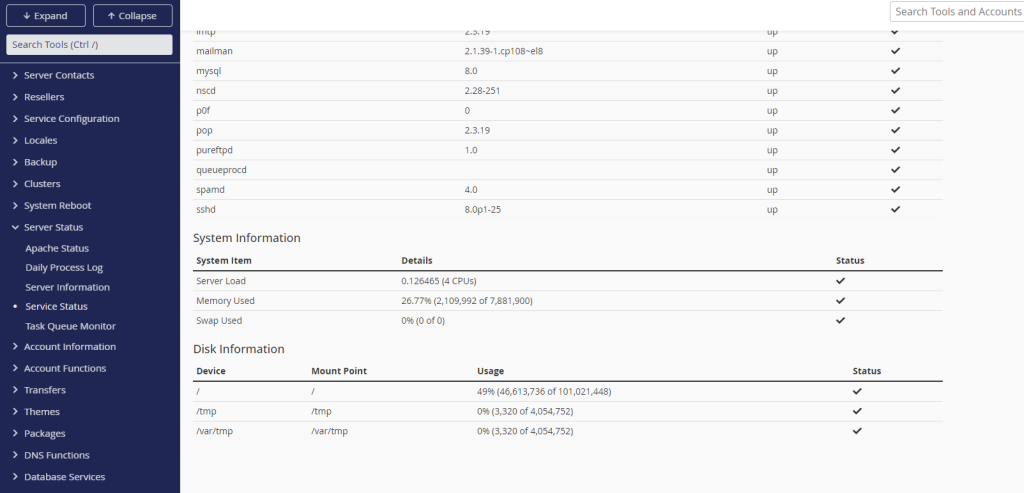Screen dimensions: 1024x493
Task: Click the Expand all button
Action: coord(46,16)
